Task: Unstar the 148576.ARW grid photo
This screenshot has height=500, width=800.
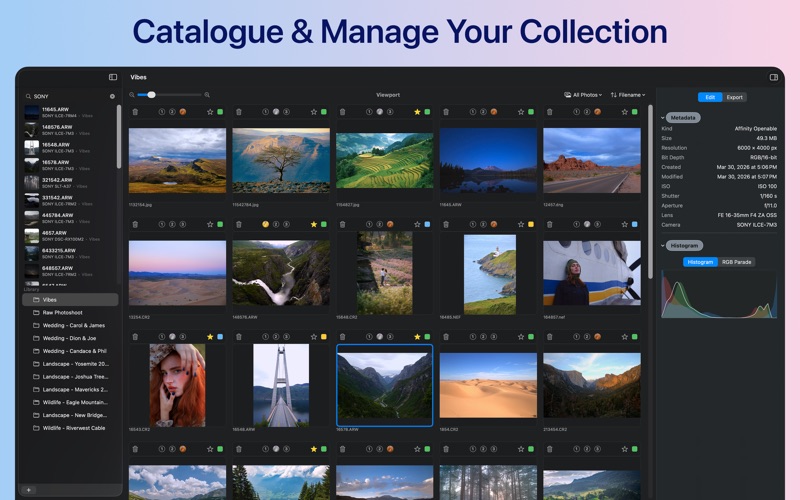Action: (313, 224)
